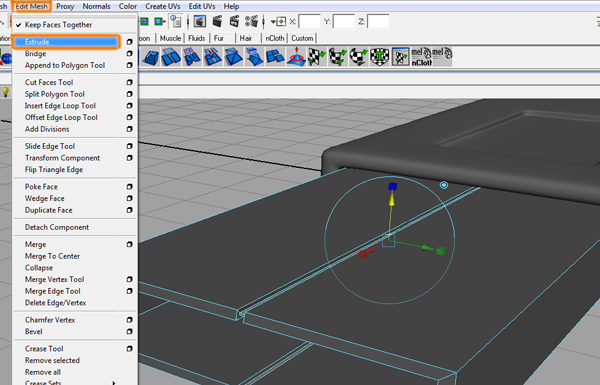The width and height of the screenshot is (600, 385).
Task: Switch to the Fluids shelf tab
Action: (197, 38)
